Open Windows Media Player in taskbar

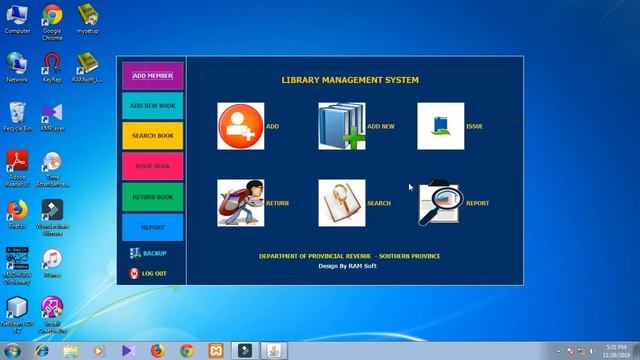99,351
